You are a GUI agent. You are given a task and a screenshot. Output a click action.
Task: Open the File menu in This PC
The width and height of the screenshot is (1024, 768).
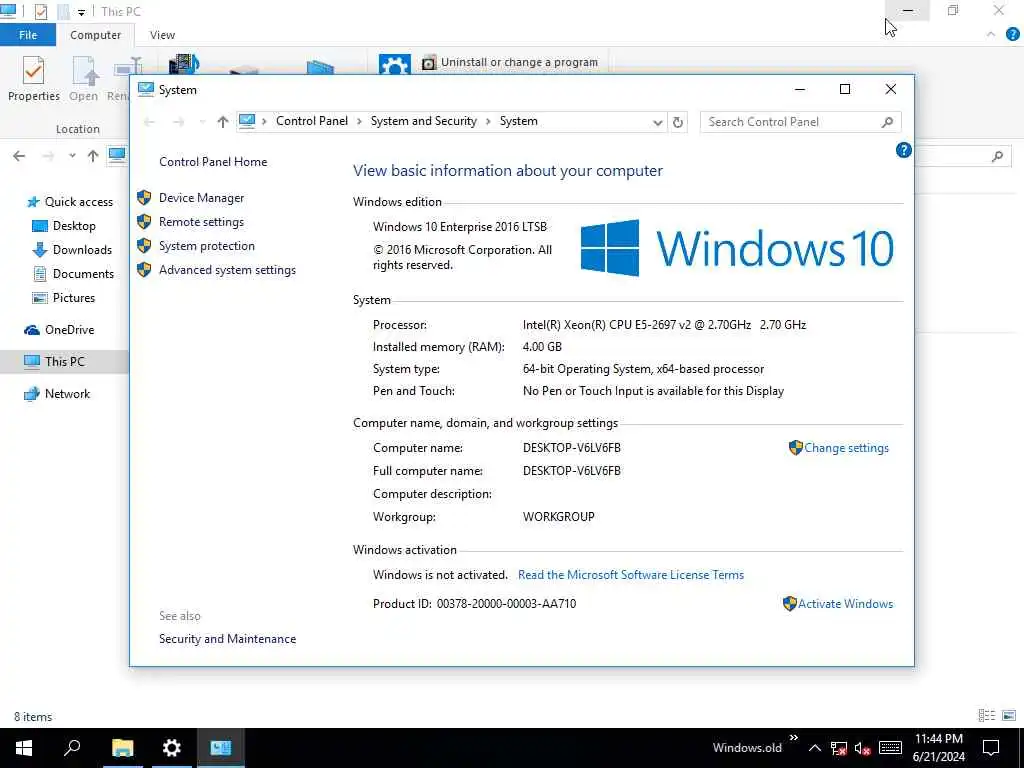coord(28,35)
